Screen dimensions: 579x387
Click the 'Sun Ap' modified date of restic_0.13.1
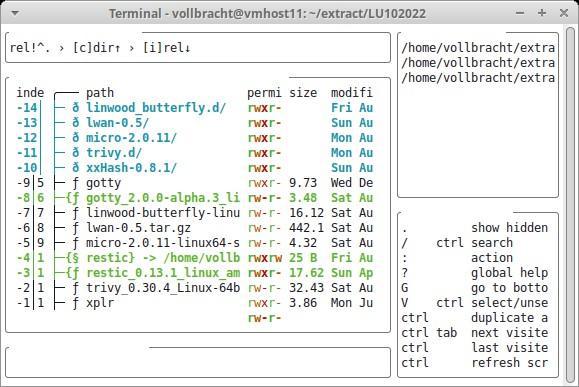pyautogui.click(x=352, y=273)
